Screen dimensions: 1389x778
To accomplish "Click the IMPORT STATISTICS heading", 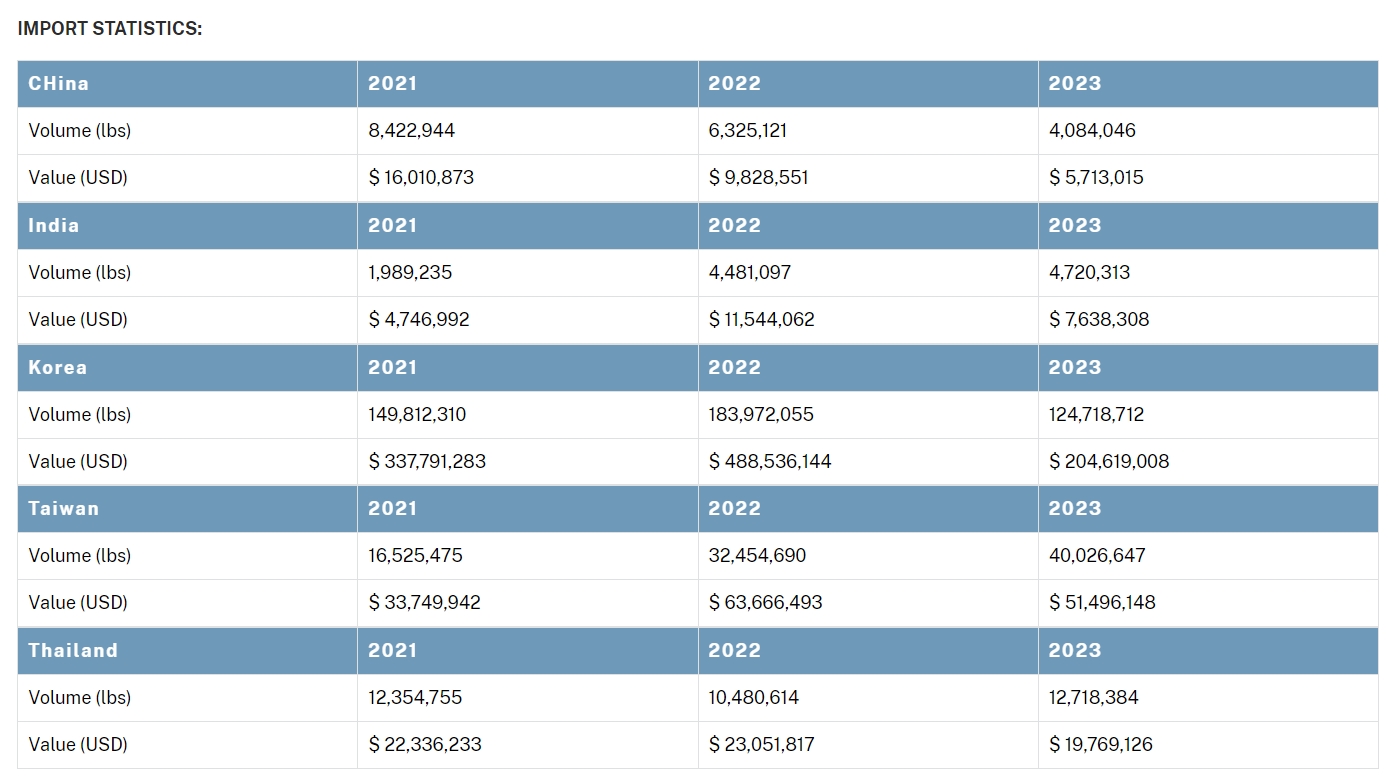I will pos(110,29).
